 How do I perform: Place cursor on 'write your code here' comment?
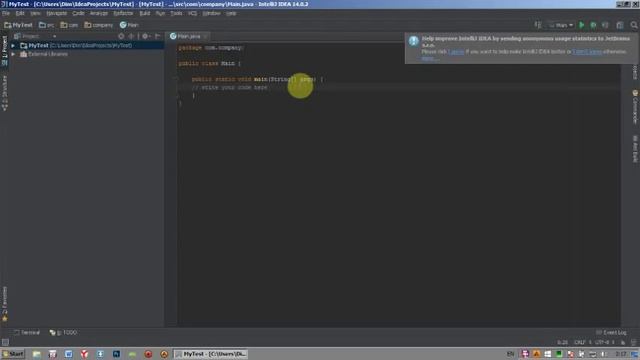(229, 87)
